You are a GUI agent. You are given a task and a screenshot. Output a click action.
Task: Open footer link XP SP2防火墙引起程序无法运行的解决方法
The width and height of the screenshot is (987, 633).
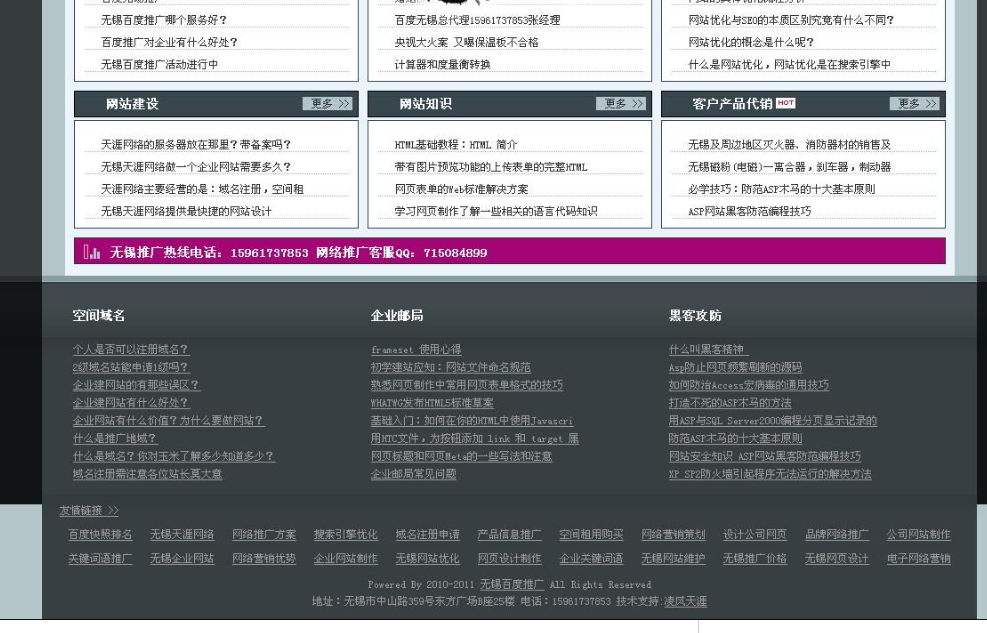770,474
